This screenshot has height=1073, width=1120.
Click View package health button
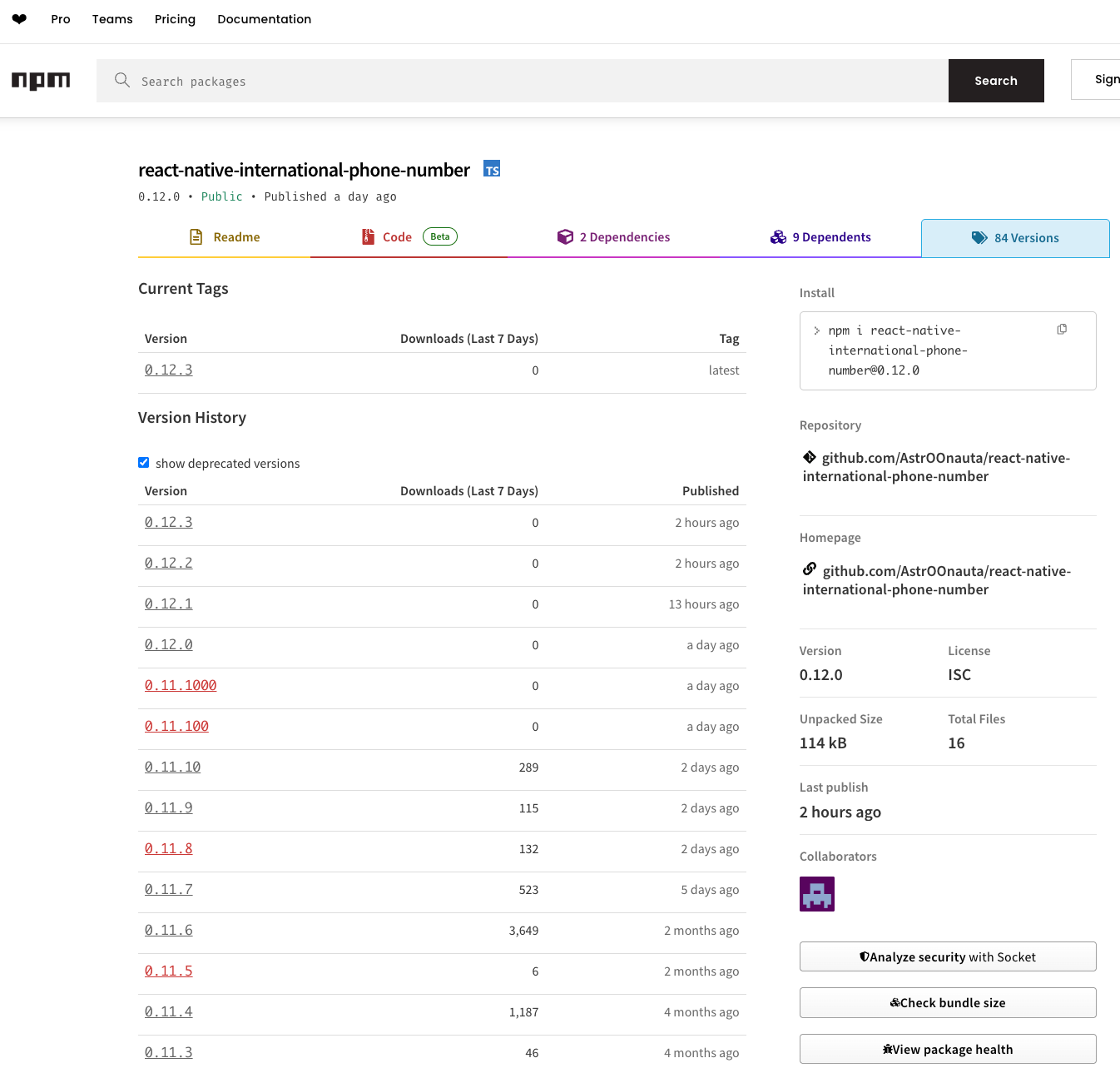pos(948,1049)
